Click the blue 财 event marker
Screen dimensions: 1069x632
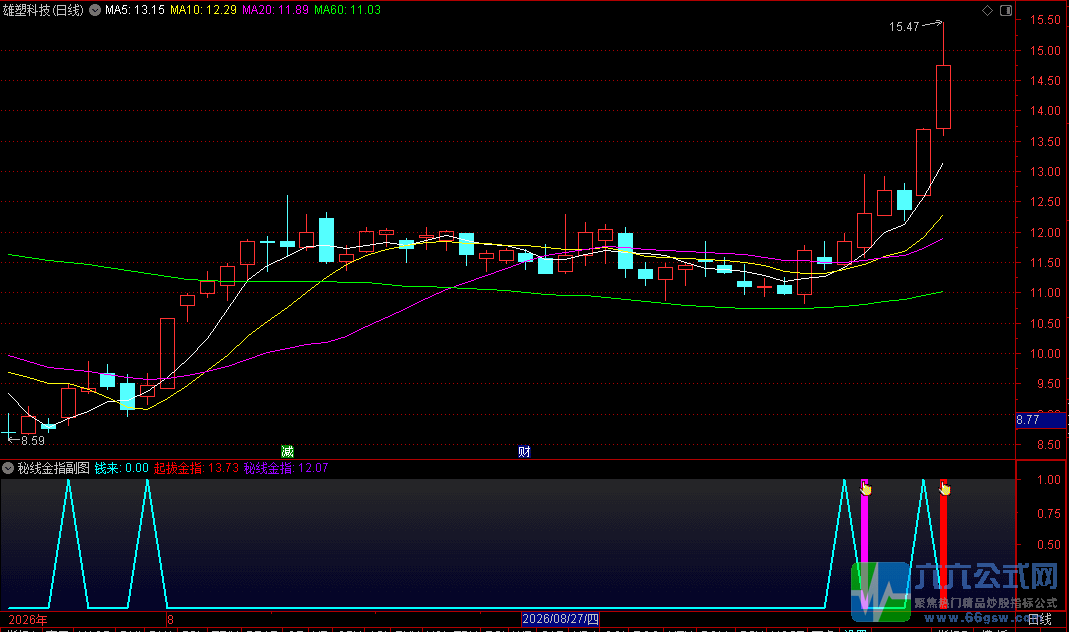[x=524, y=451]
